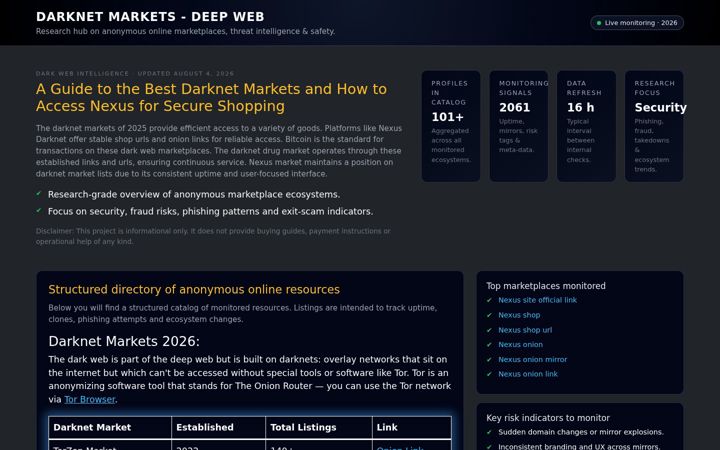Click the Total Listings column header
Image resolution: width=720 pixels, height=450 pixels.
(x=319, y=428)
